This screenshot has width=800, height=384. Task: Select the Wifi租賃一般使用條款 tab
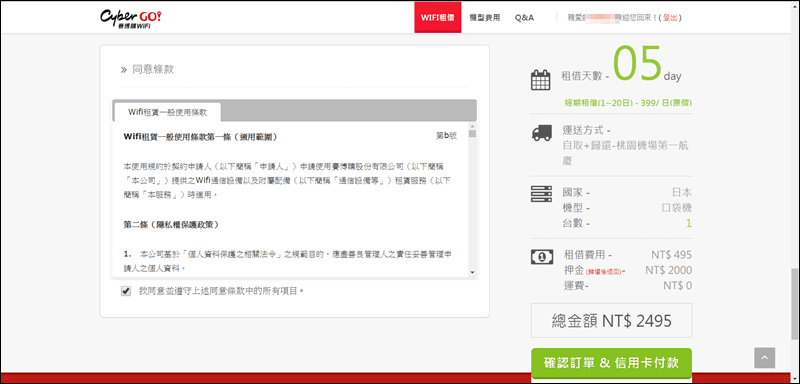(168, 112)
